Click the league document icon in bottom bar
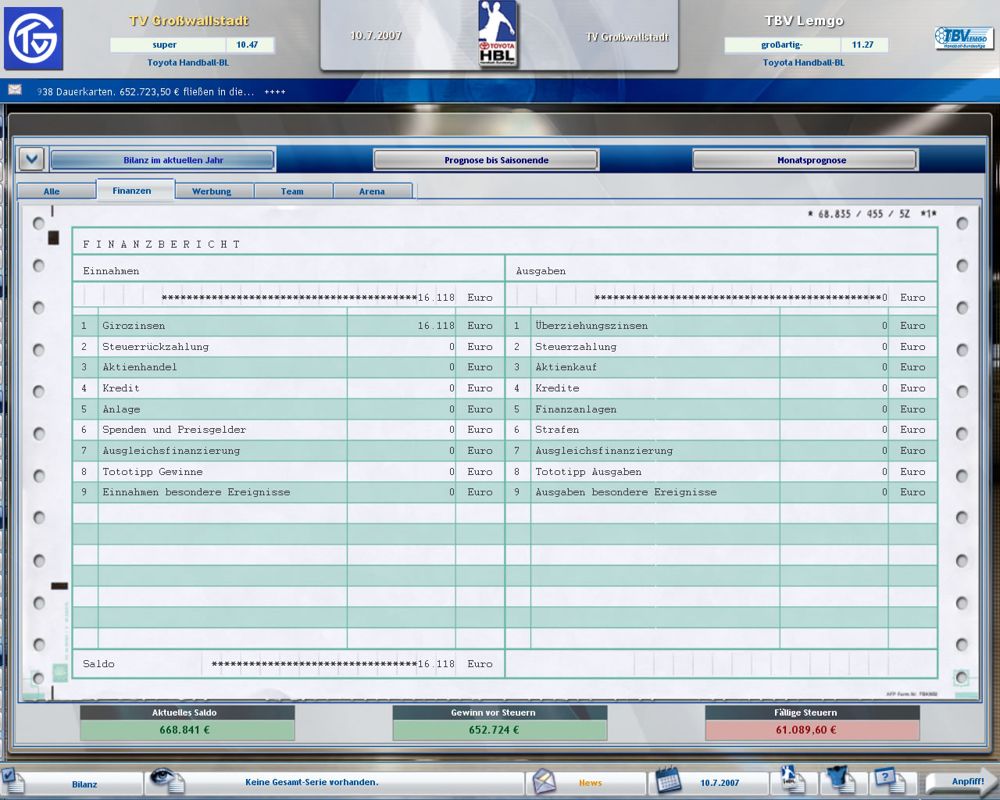 pyautogui.click(x=792, y=781)
